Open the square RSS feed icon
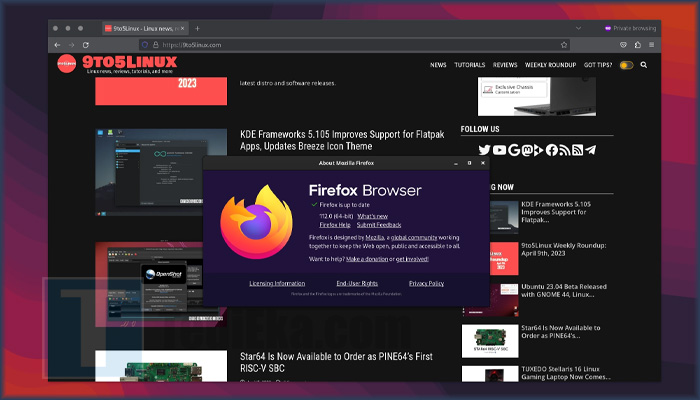The width and height of the screenshot is (700, 400). tap(577, 150)
